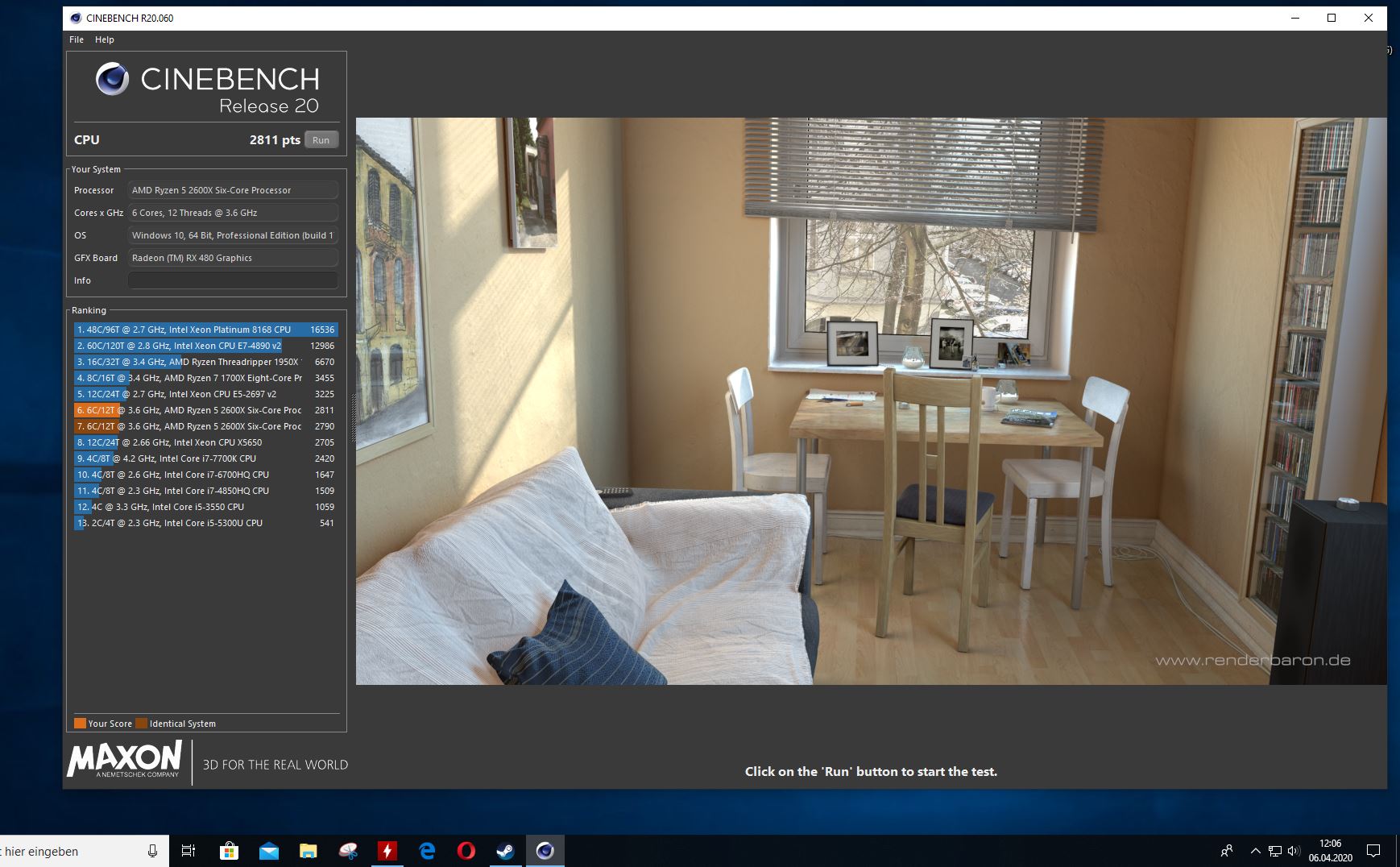
Task: Click the Cores x GHz field
Action: 233,213
